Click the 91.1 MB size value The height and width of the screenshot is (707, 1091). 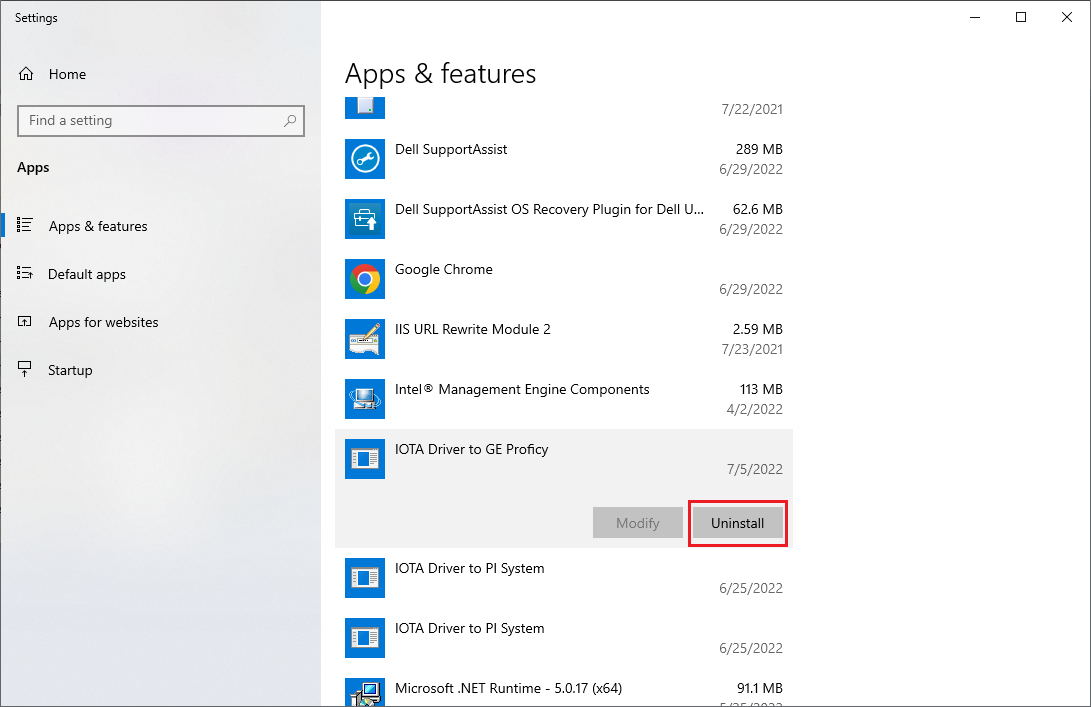(x=760, y=688)
